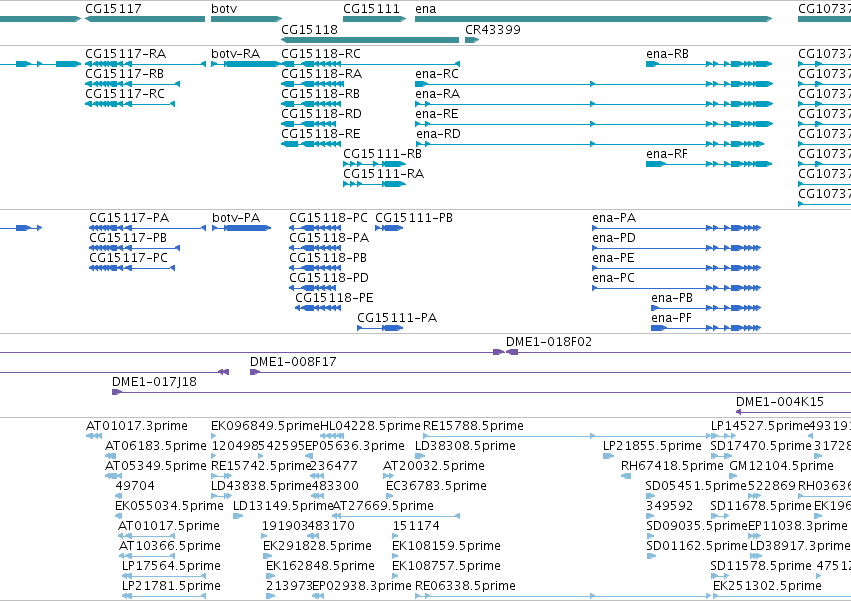Image resolution: width=851 pixels, height=601 pixels.
Task: Open the CR43399 gene label
Action: pyautogui.click(x=493, y=29)
